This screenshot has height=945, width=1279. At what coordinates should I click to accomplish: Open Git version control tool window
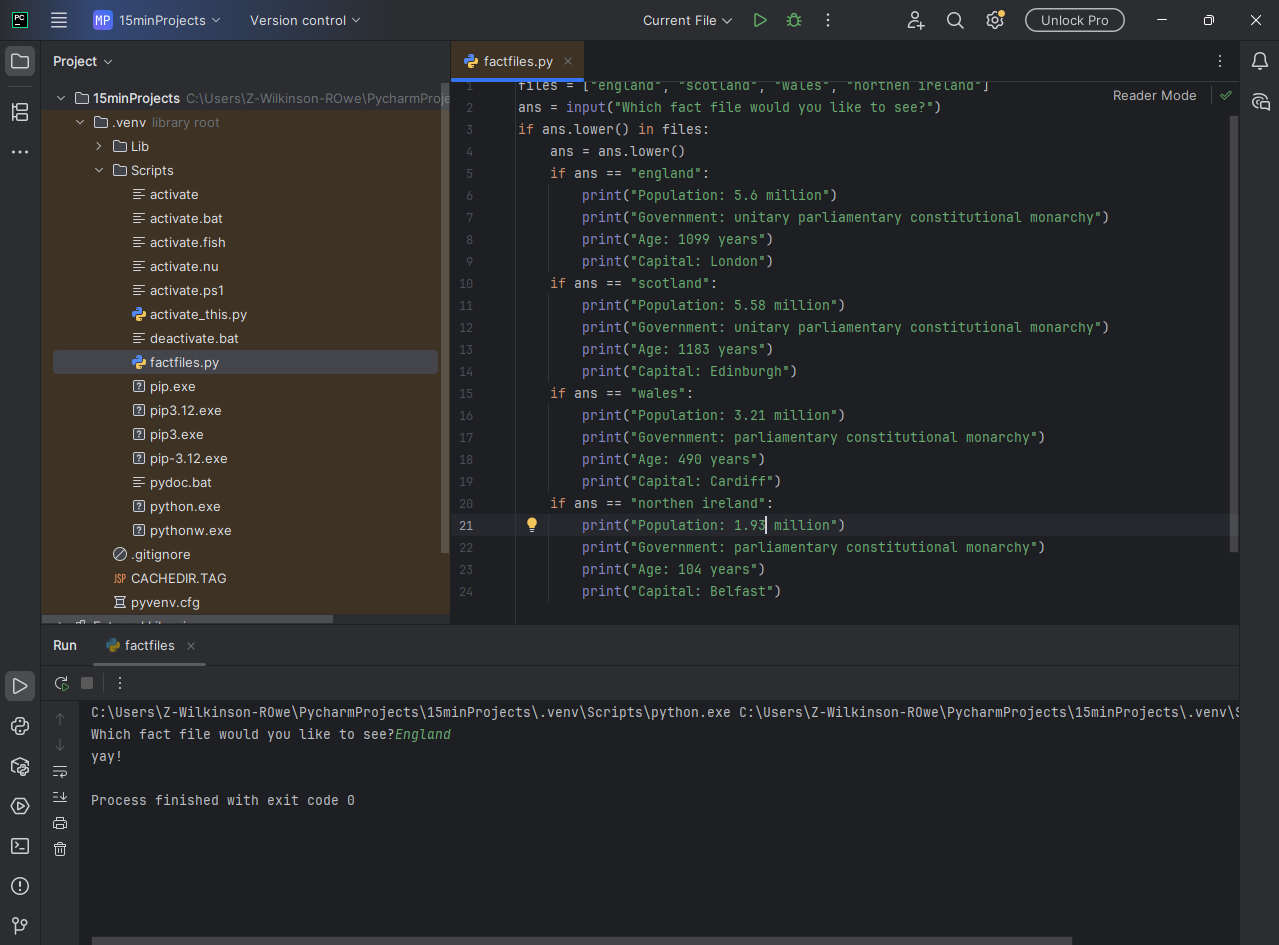click(x=20, y=926)
